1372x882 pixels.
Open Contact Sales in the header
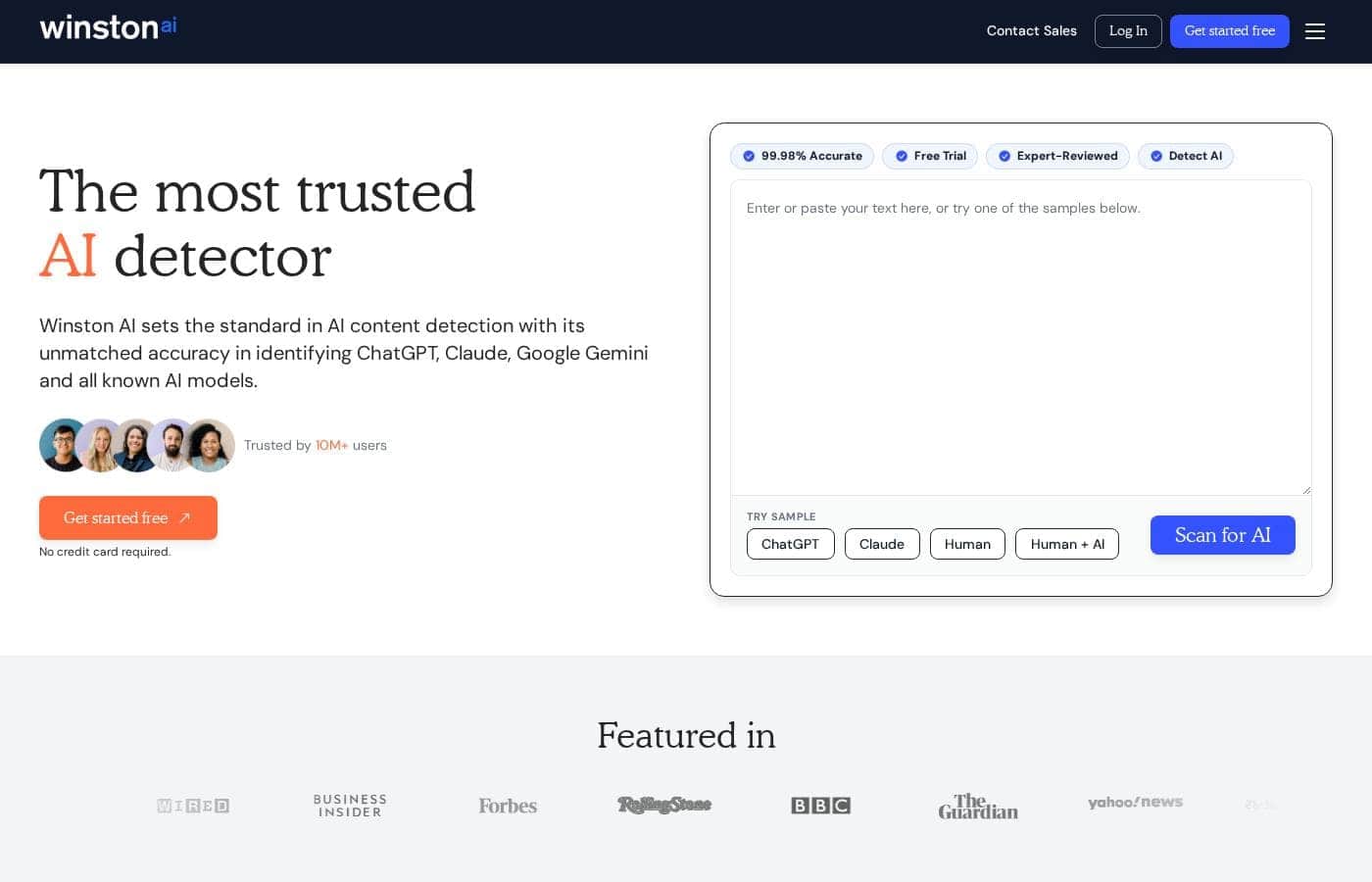[x=1032, y=31]
